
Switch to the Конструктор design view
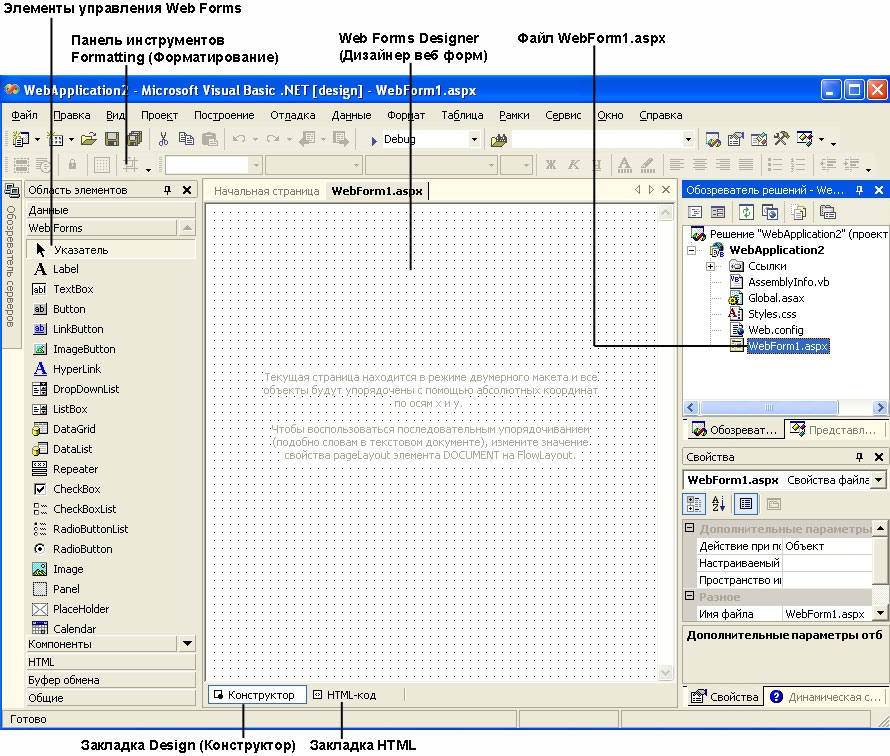pos(257,695)
